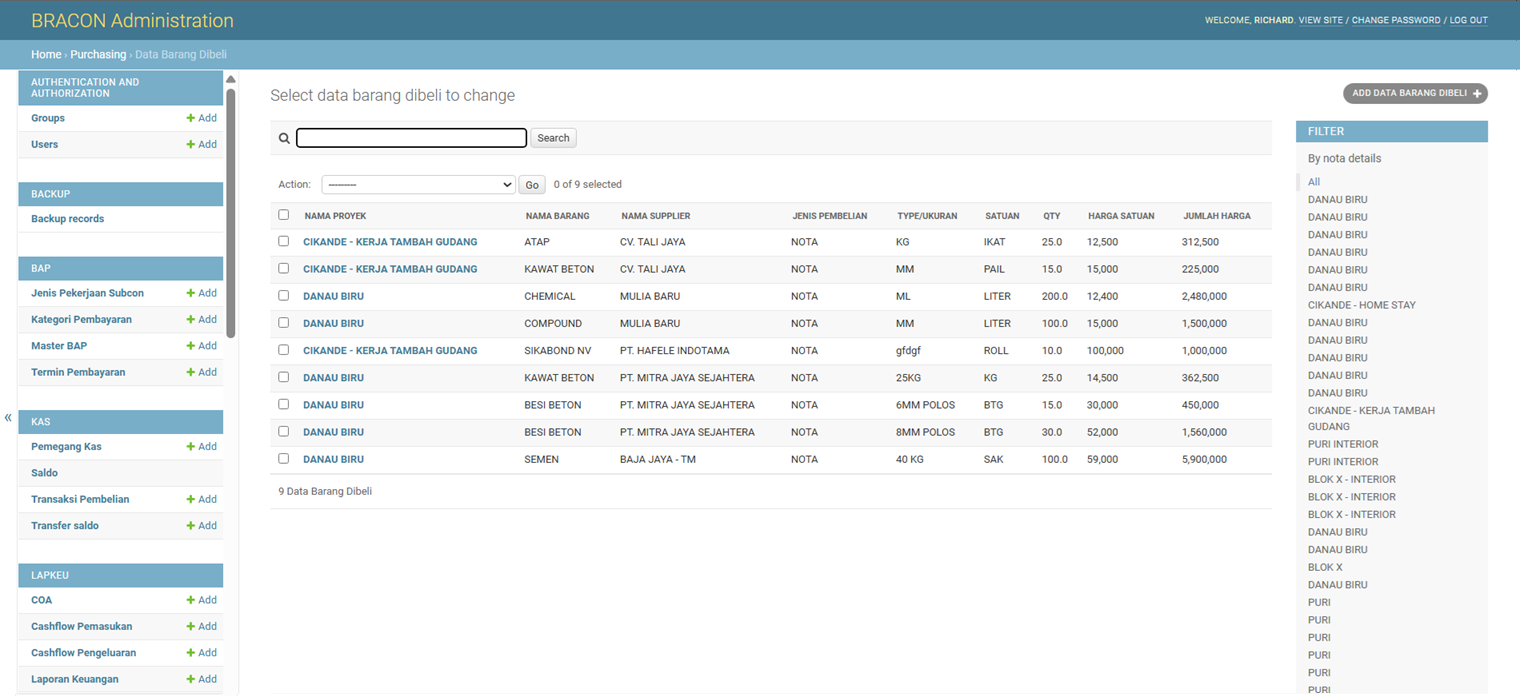Open Backup records in sidebar

click(x=67, y=219)
